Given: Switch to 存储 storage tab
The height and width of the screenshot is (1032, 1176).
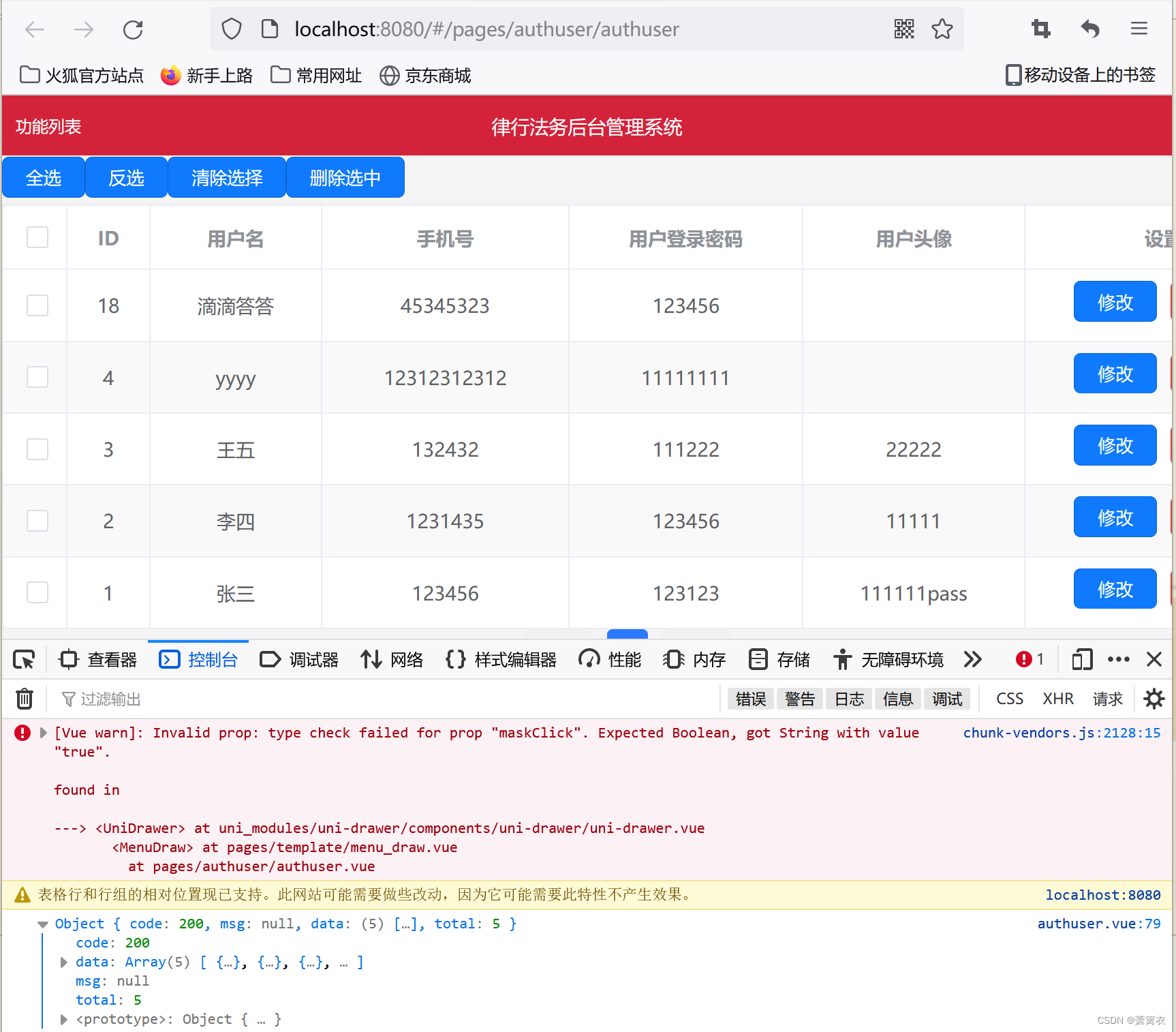Looking at the screenshot, I should click(x=779, y=659).
